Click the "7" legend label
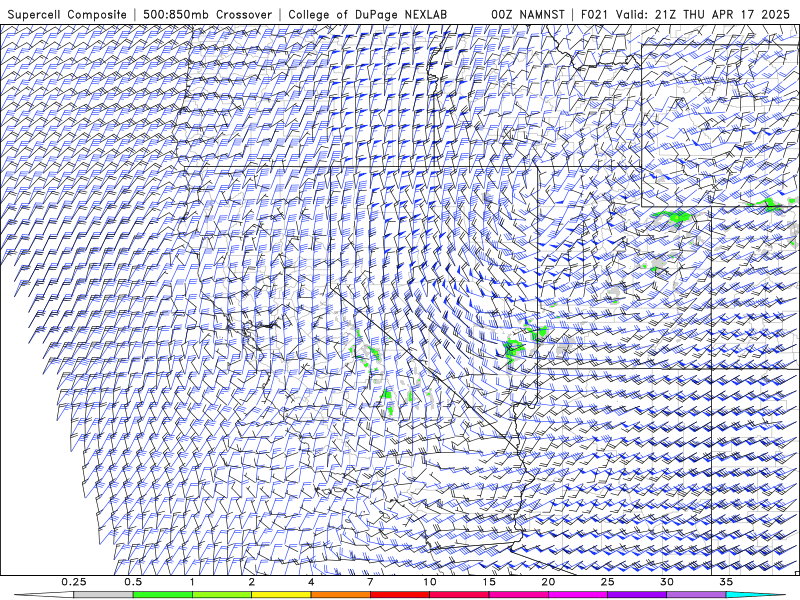800x600 pixels. point(370,582)
